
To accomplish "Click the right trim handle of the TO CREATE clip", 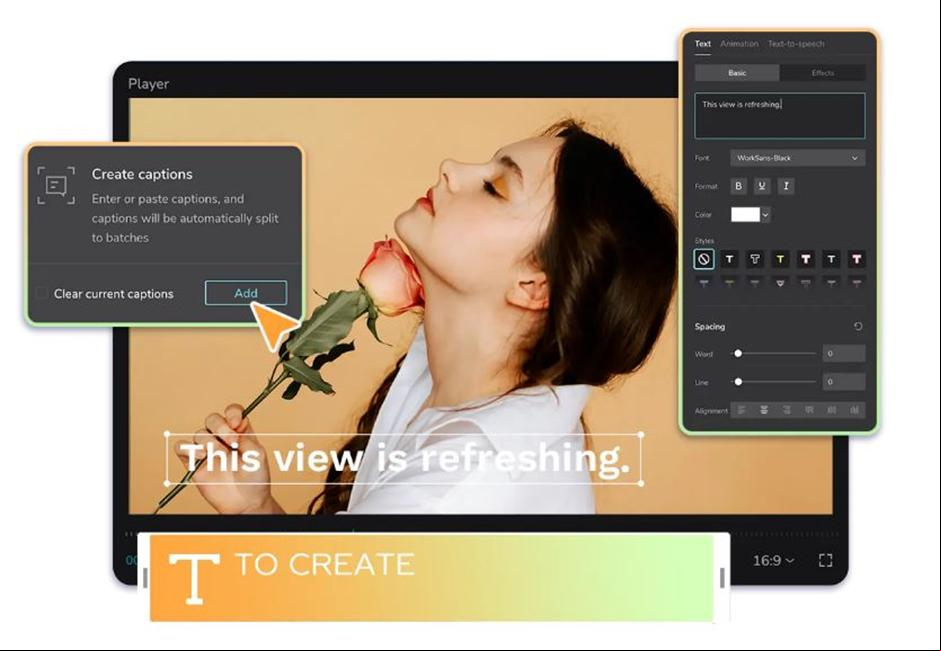I will [x=722, y=577].
